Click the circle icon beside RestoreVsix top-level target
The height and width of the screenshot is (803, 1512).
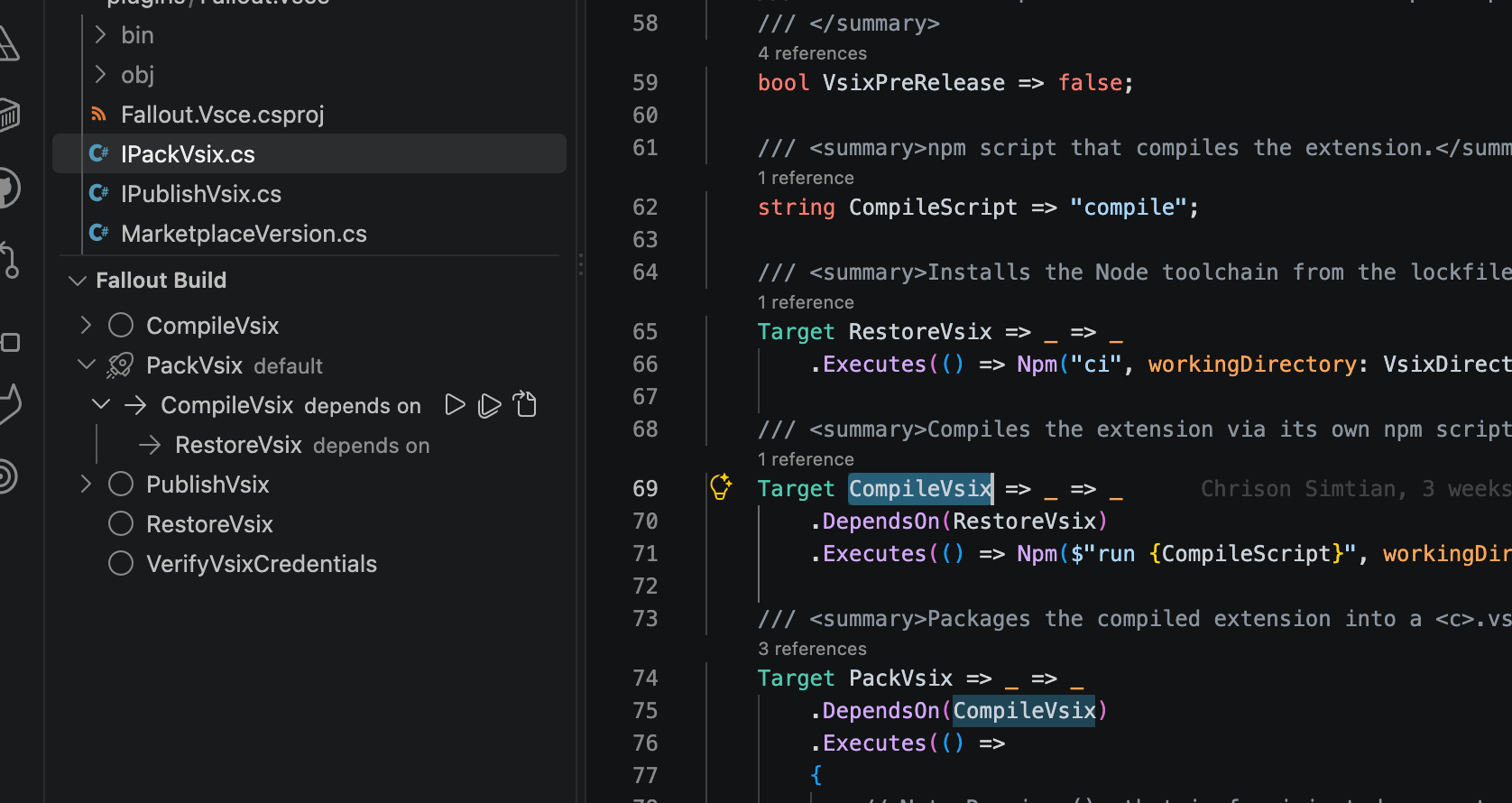121,524
